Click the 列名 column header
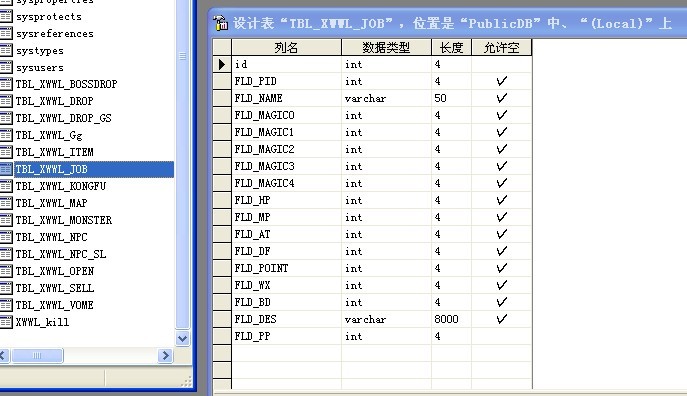Screen dimensions: 687x396 point(286,47)
